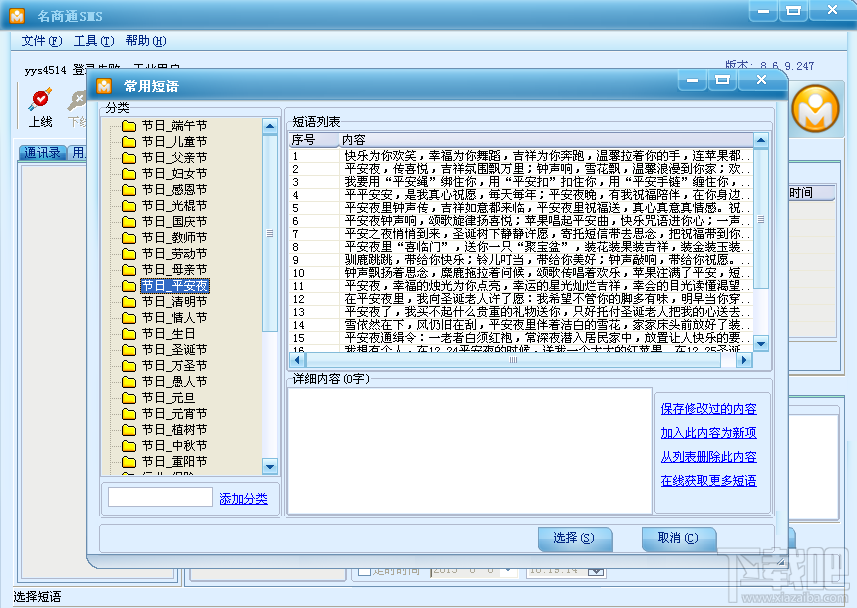This screenshot has height=608, width=857.
Task: Click the folder icon for 节日_圣诞节
Action: (129, 350)
